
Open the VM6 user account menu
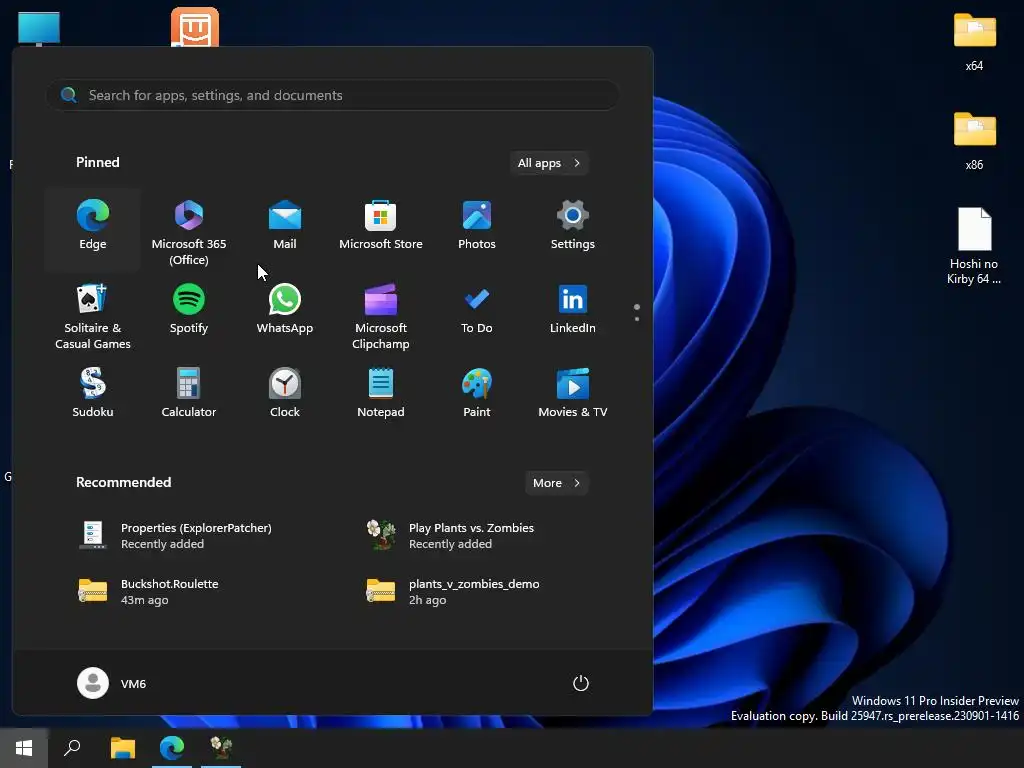tap(112, 683)
